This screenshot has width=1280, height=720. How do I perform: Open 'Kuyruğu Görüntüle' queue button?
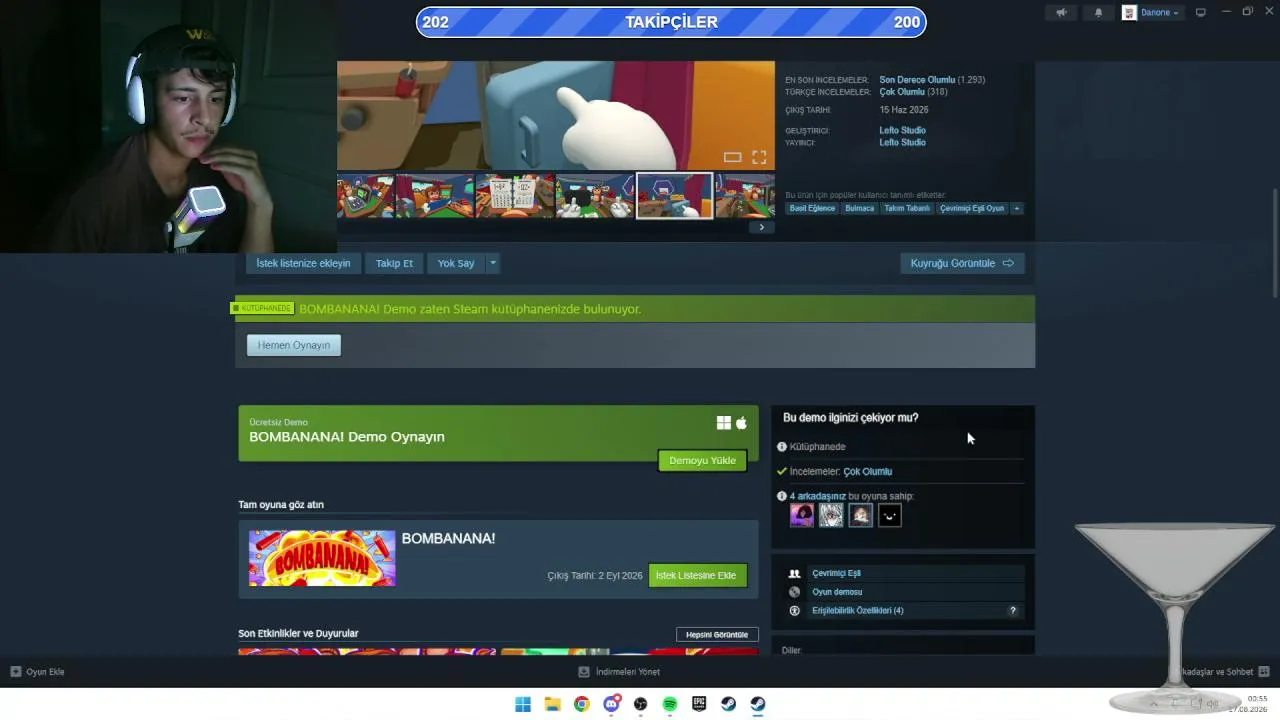(962, 263)
